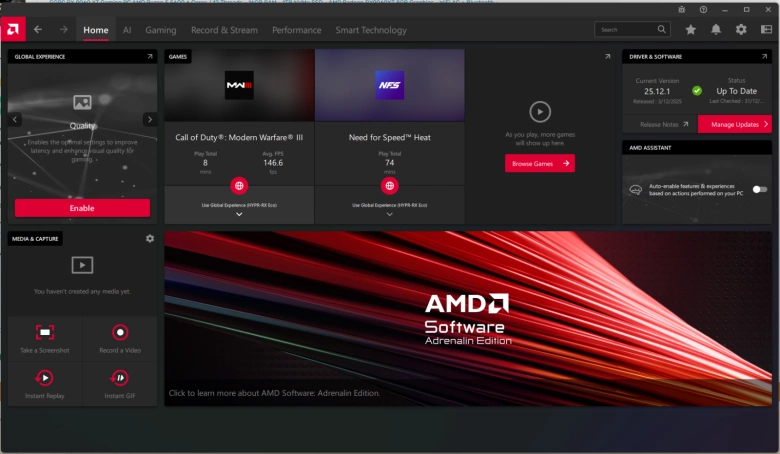Click the globe icon under Need for Speed

(390, 185)
